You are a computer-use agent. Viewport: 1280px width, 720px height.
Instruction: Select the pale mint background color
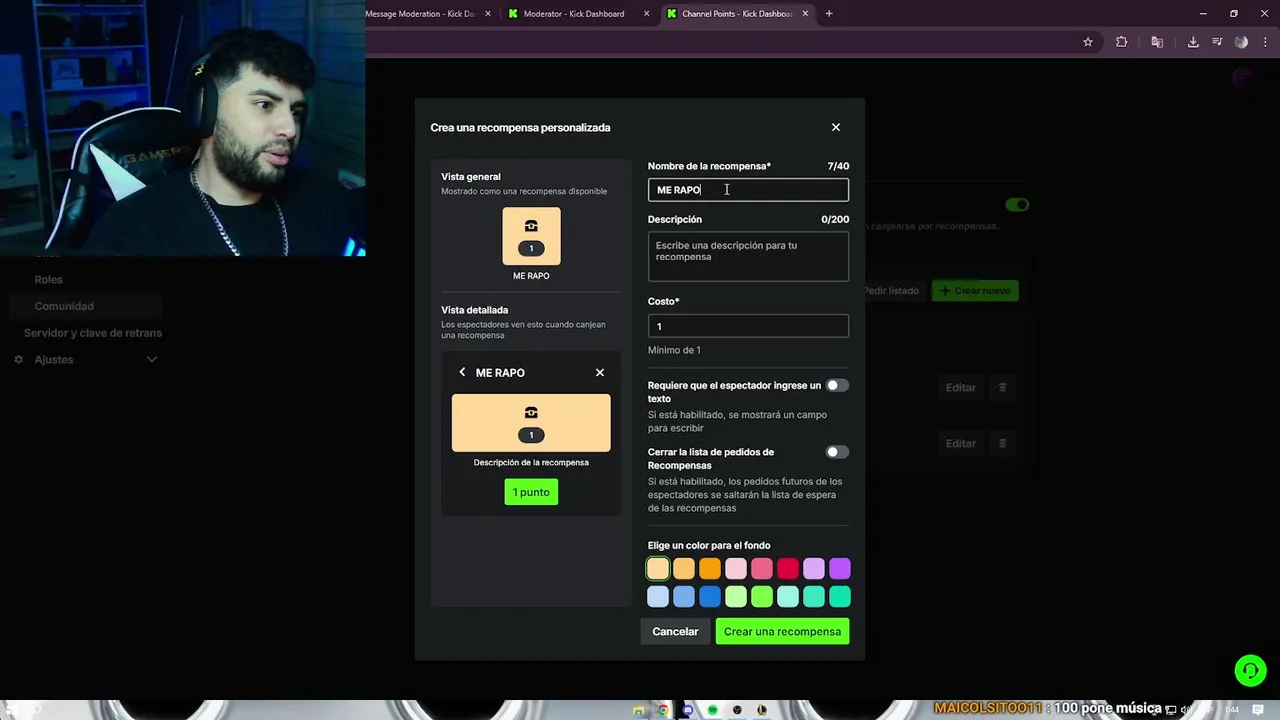click(788, 597)
